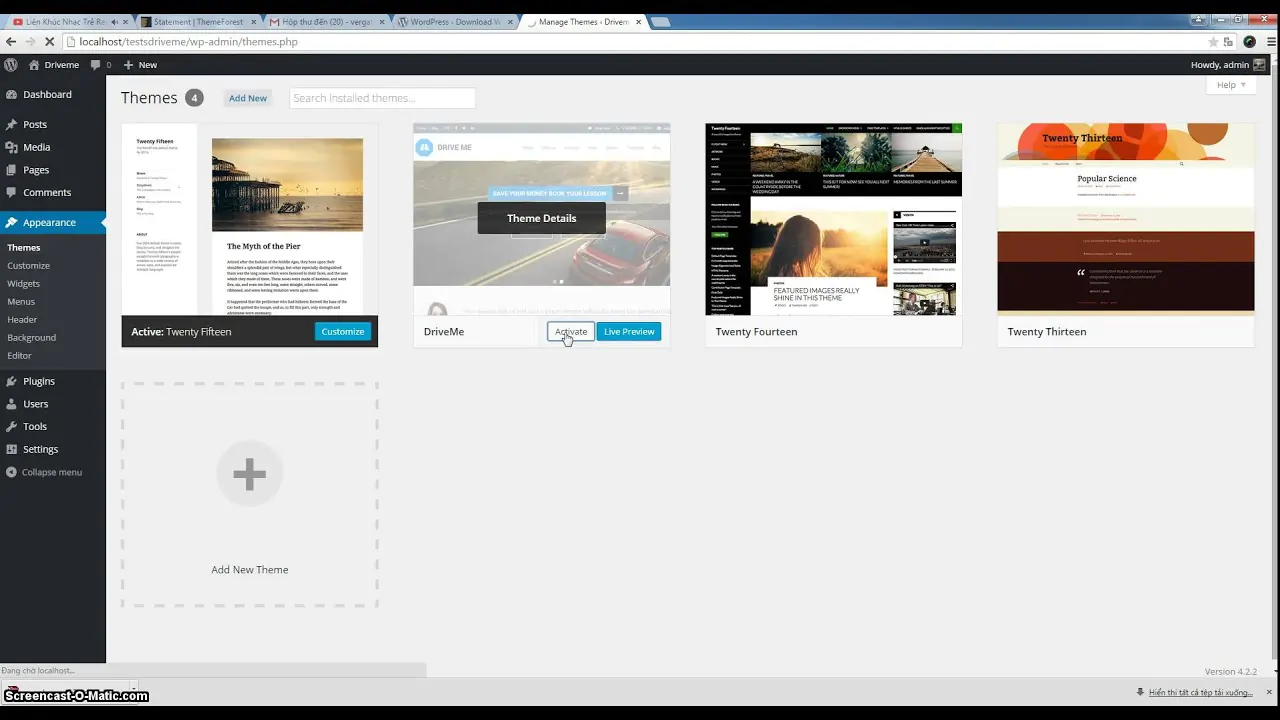
Task: Open the Themes submenu item
Action: [x=24, y=247]
